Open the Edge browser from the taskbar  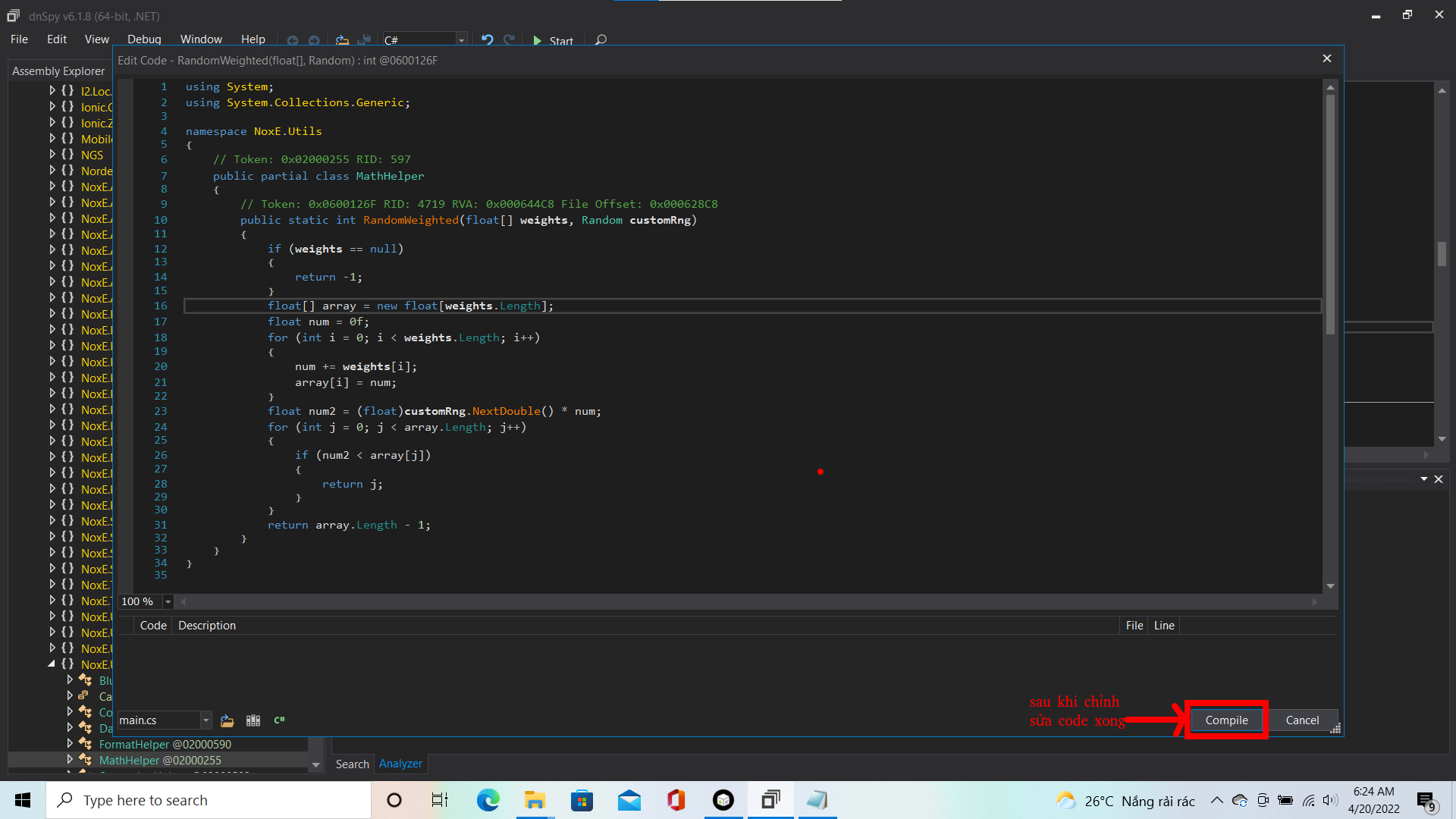pyautogui.click(x=488, y=800)
